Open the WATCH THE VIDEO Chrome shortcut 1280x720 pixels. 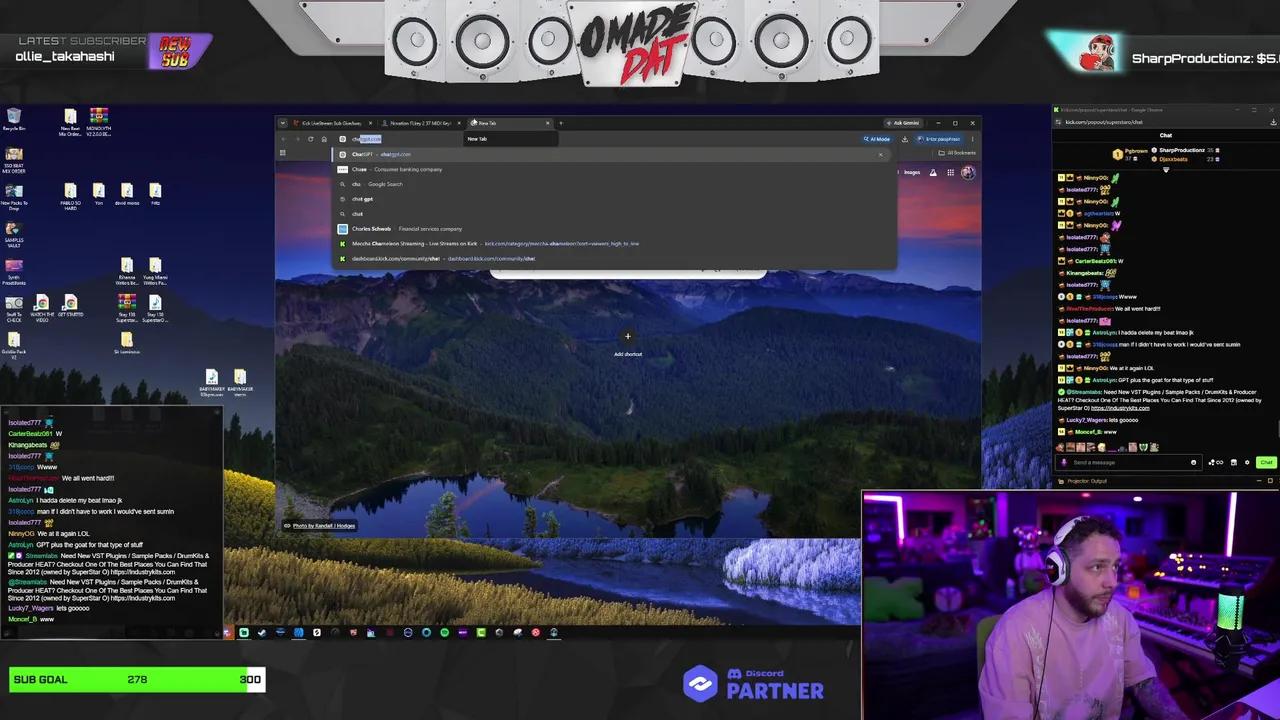click(42, 308)
